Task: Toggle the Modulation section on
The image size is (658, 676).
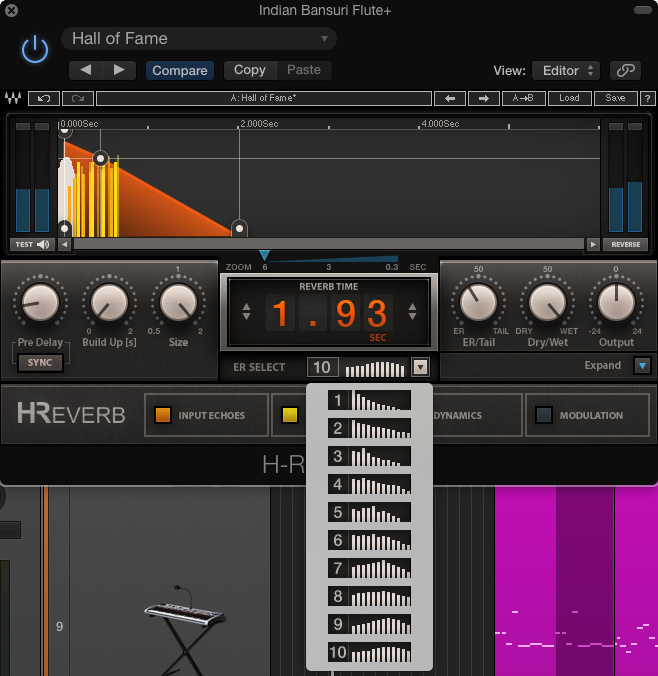Action: click(x=544, y=415)
